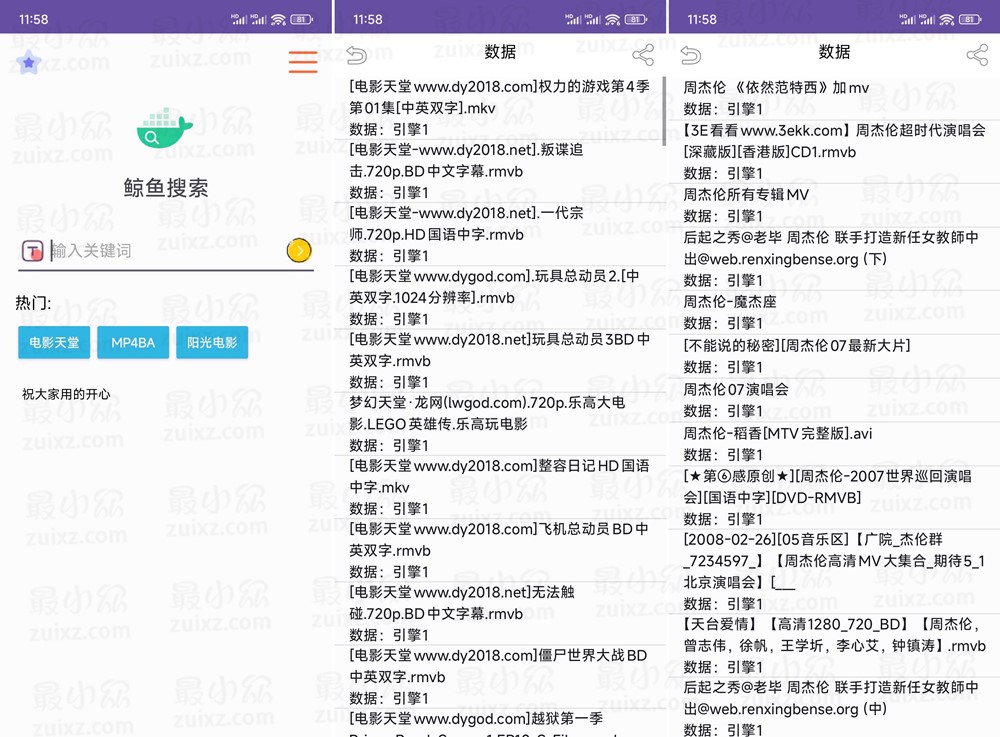This screenshot has height=737, width=1000.
Task: Go back from middle data screen
Action: coord(357,55)
